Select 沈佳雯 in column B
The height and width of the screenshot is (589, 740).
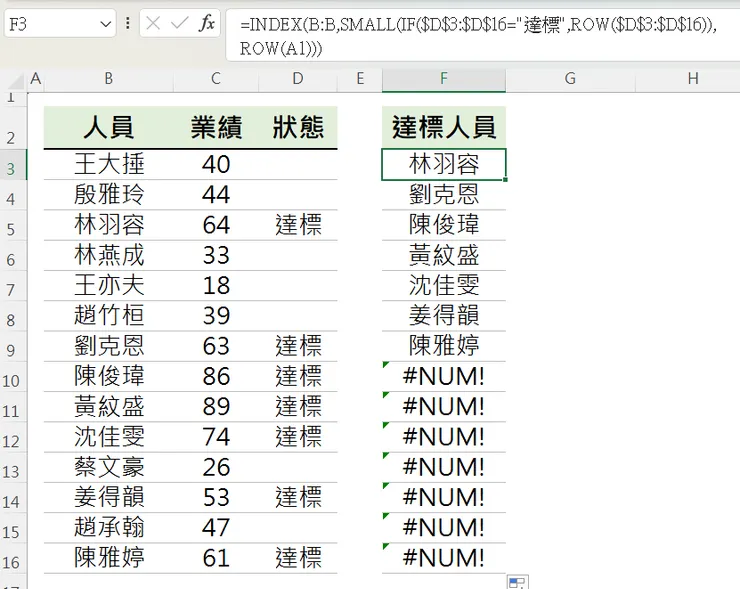pyautogui.click(x=109, y=437)
